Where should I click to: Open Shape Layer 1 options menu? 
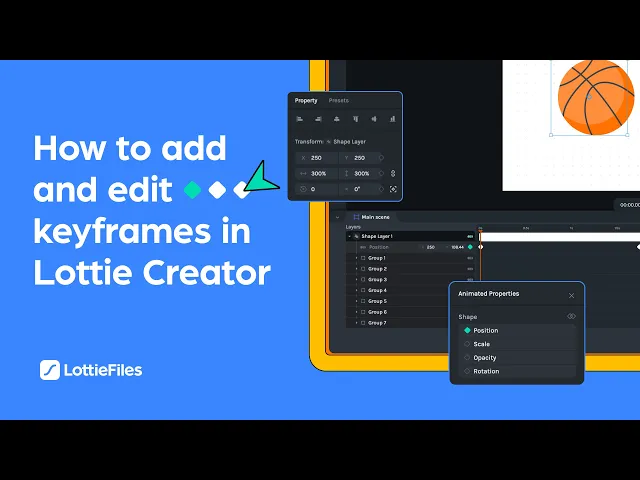coord(470,236)
